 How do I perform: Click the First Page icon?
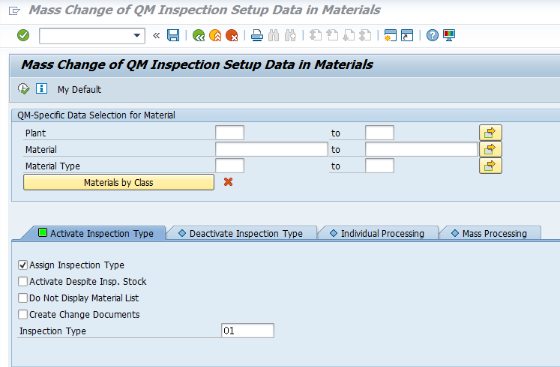[315, 35]
